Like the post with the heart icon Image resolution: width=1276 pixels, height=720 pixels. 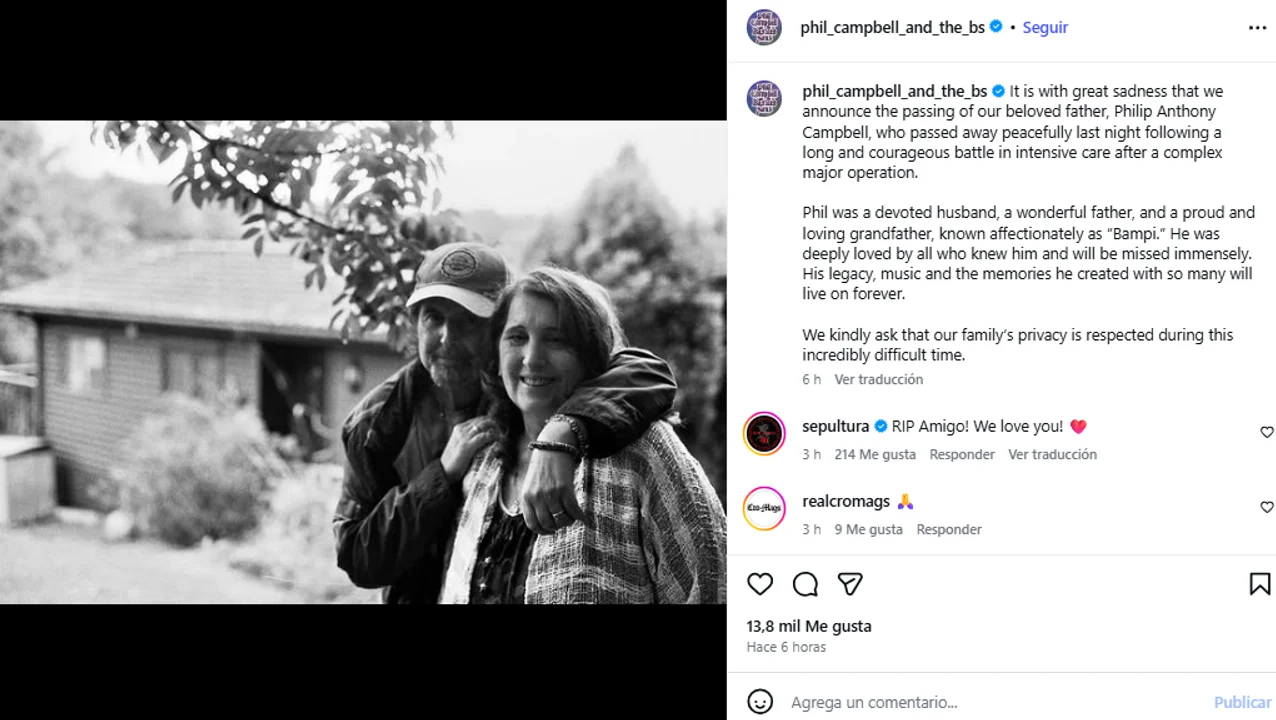pos(760,584)
